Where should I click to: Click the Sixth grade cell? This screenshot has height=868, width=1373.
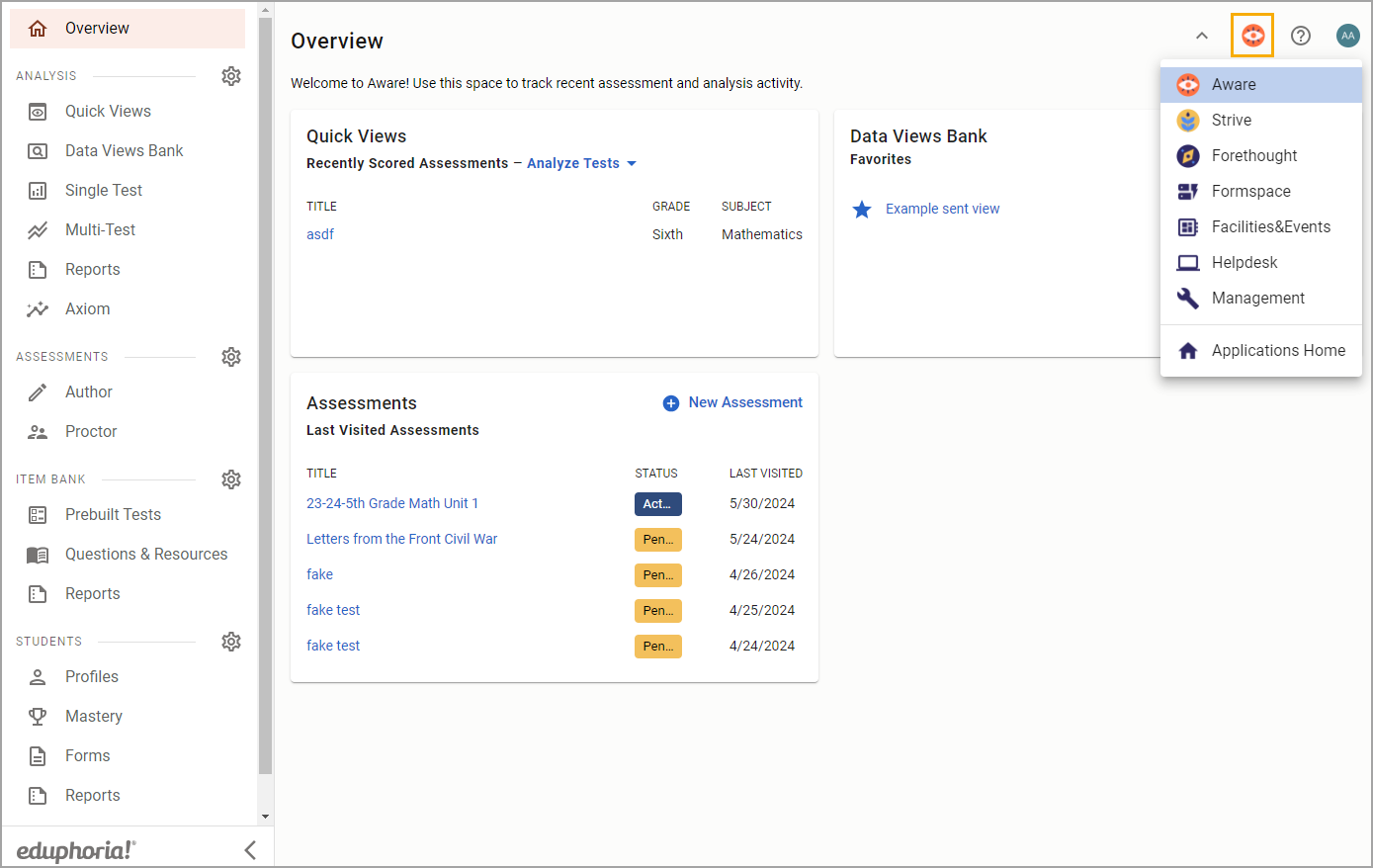[x=667, y=234]
